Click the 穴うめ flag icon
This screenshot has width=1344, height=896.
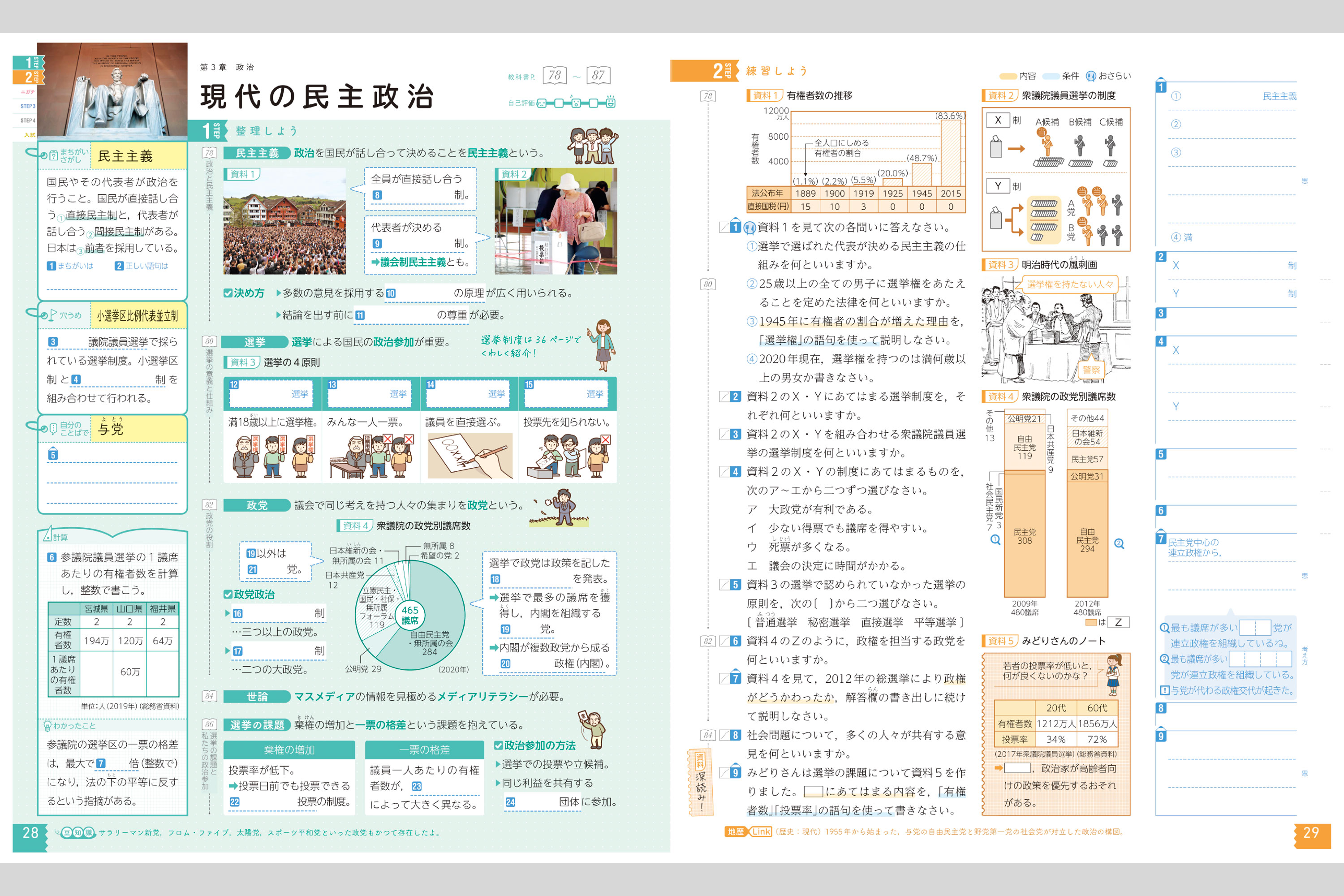[53, 315]
